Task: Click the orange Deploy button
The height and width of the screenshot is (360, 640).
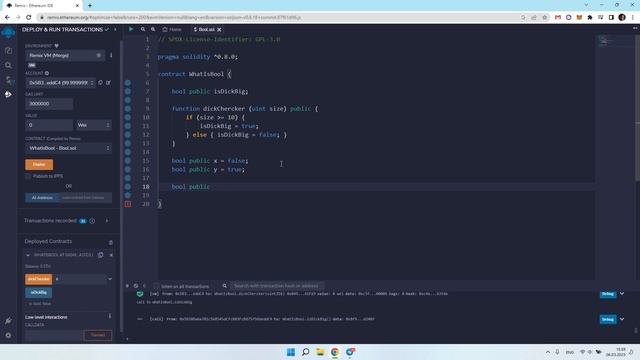Action: (x=39, y=164)
